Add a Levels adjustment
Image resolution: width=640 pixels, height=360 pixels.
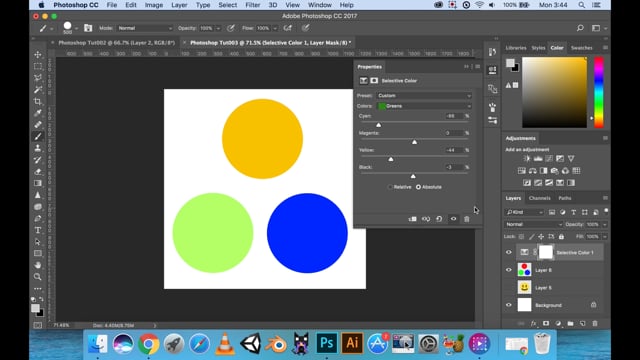pos(538,158)
